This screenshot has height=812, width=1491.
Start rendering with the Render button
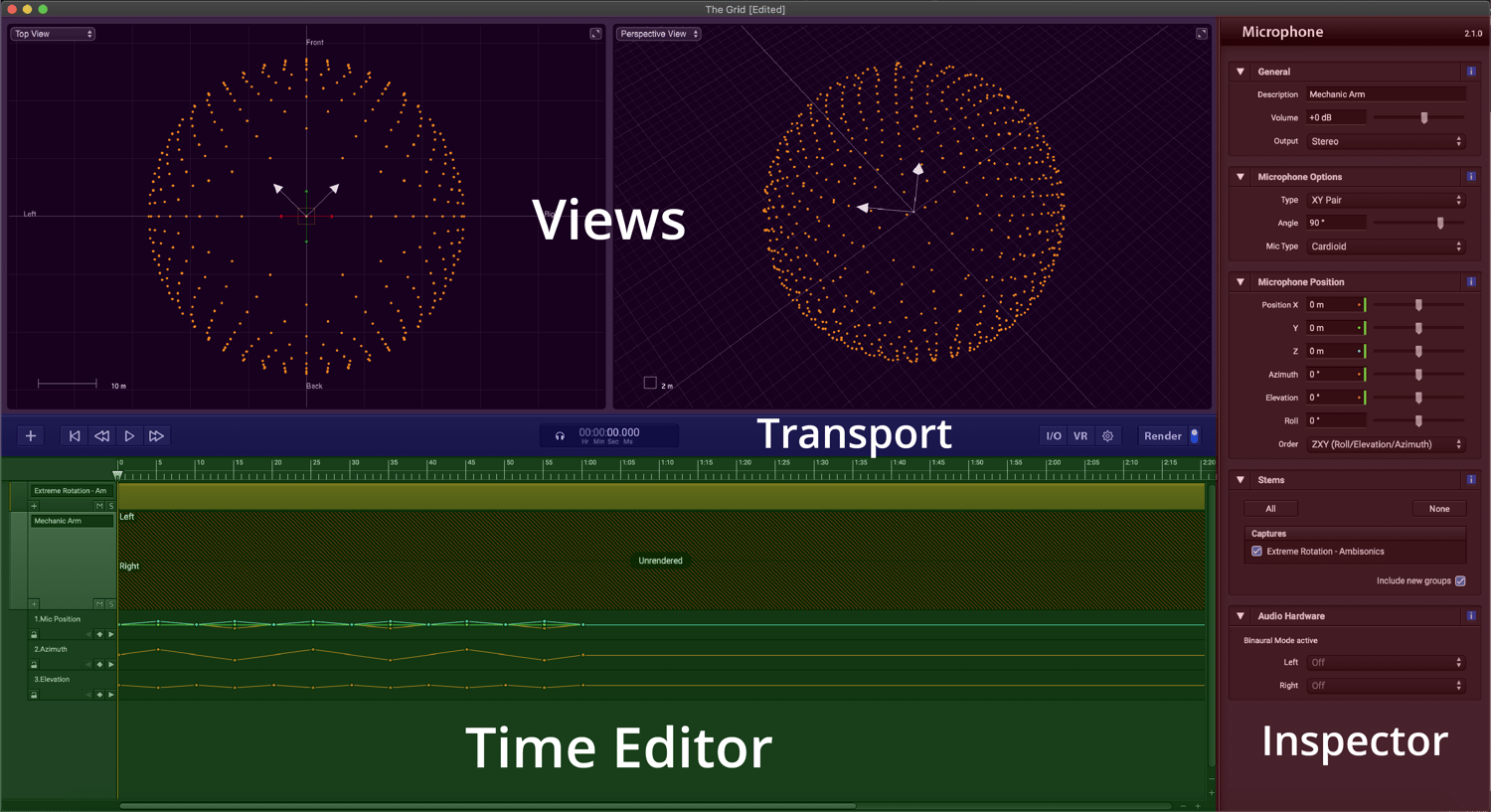[1161, 435]
